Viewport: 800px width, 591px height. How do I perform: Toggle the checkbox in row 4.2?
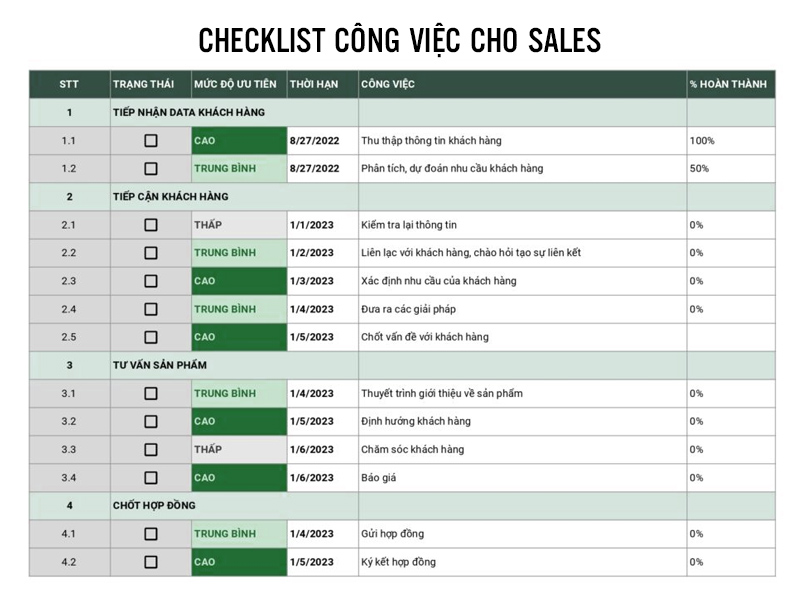pyautogui.click(x=151, y=562)
